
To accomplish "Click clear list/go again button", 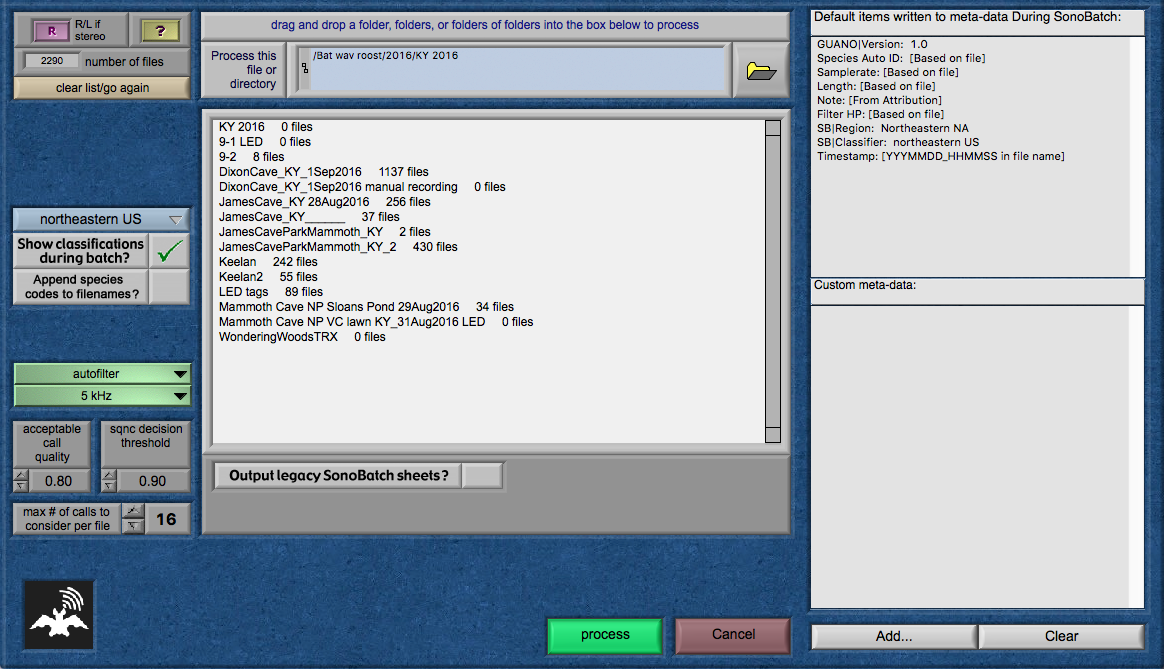I will pos(101,88).
